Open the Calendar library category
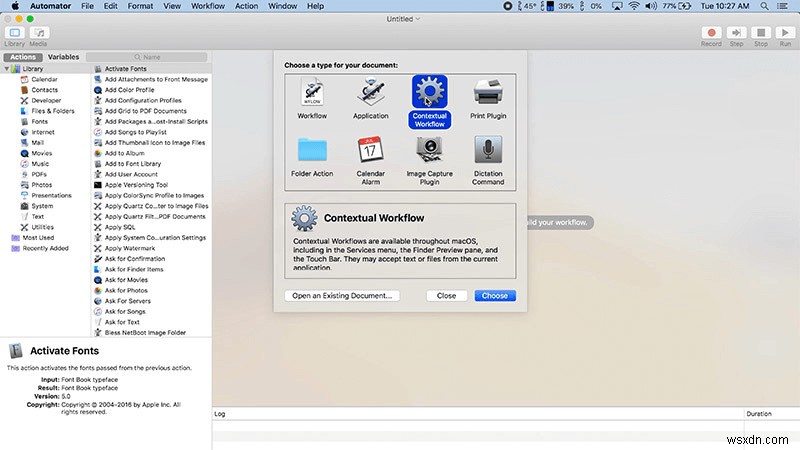This screenshot has height=450, width=800. pos(44,80)
